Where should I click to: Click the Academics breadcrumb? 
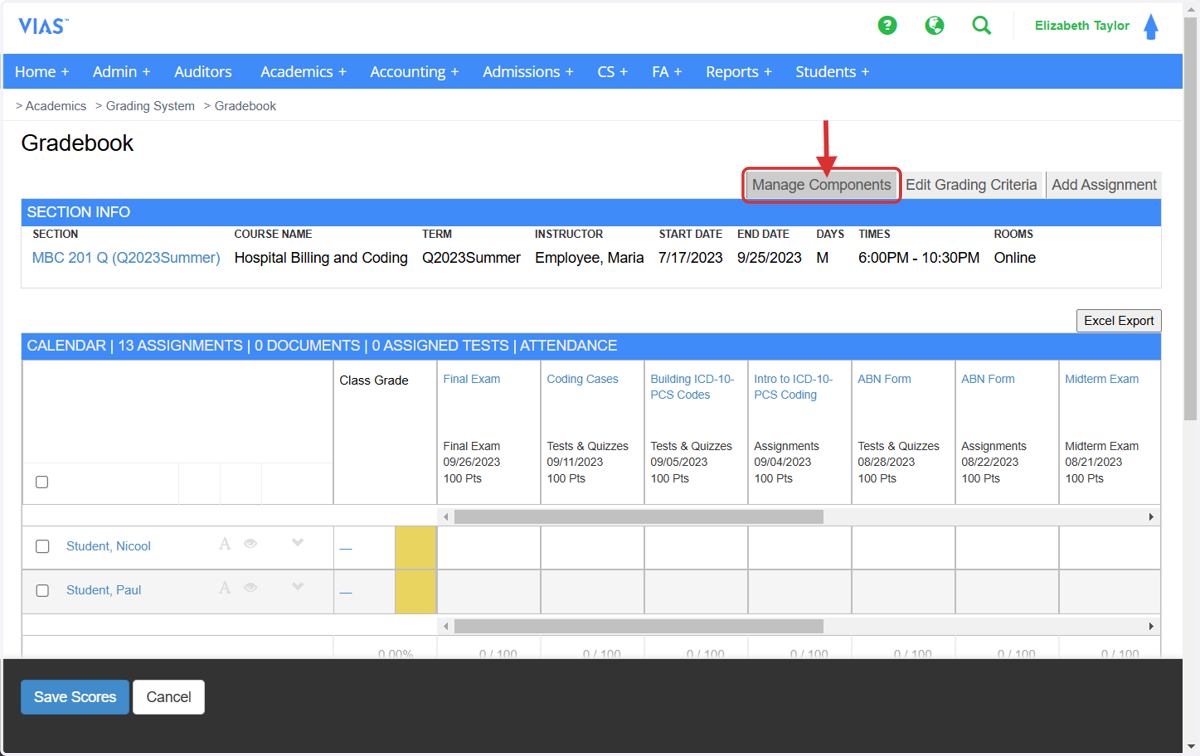point(56,106)
